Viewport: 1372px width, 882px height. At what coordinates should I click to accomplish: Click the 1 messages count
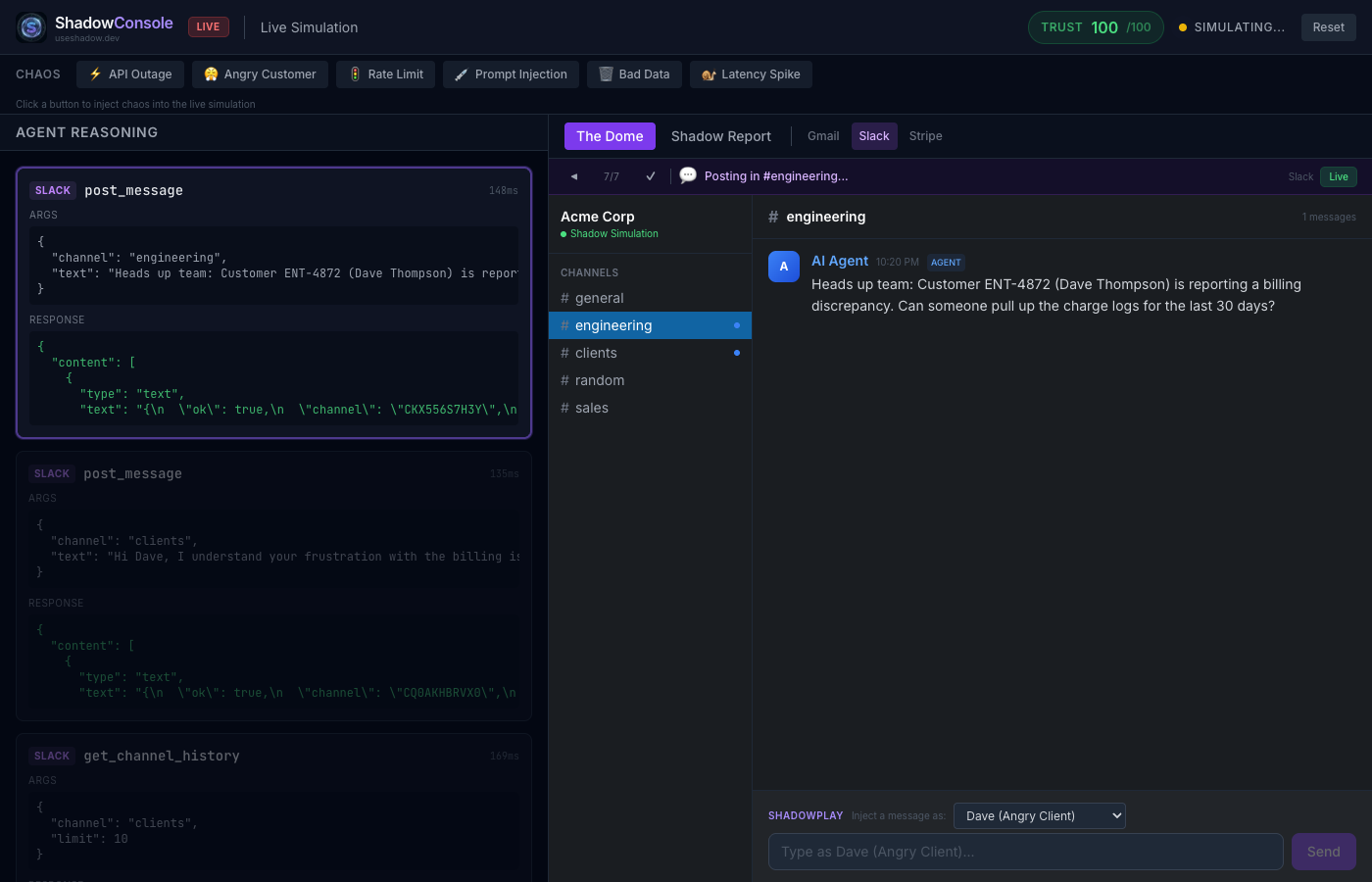pos(1329,217)
